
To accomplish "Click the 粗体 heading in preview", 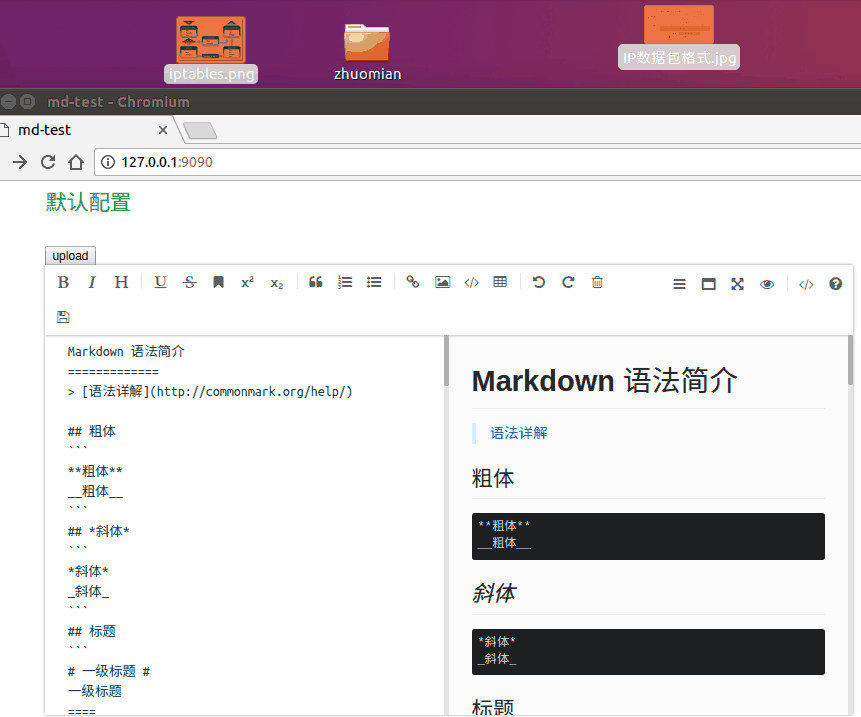I will [x=493, y=478].
